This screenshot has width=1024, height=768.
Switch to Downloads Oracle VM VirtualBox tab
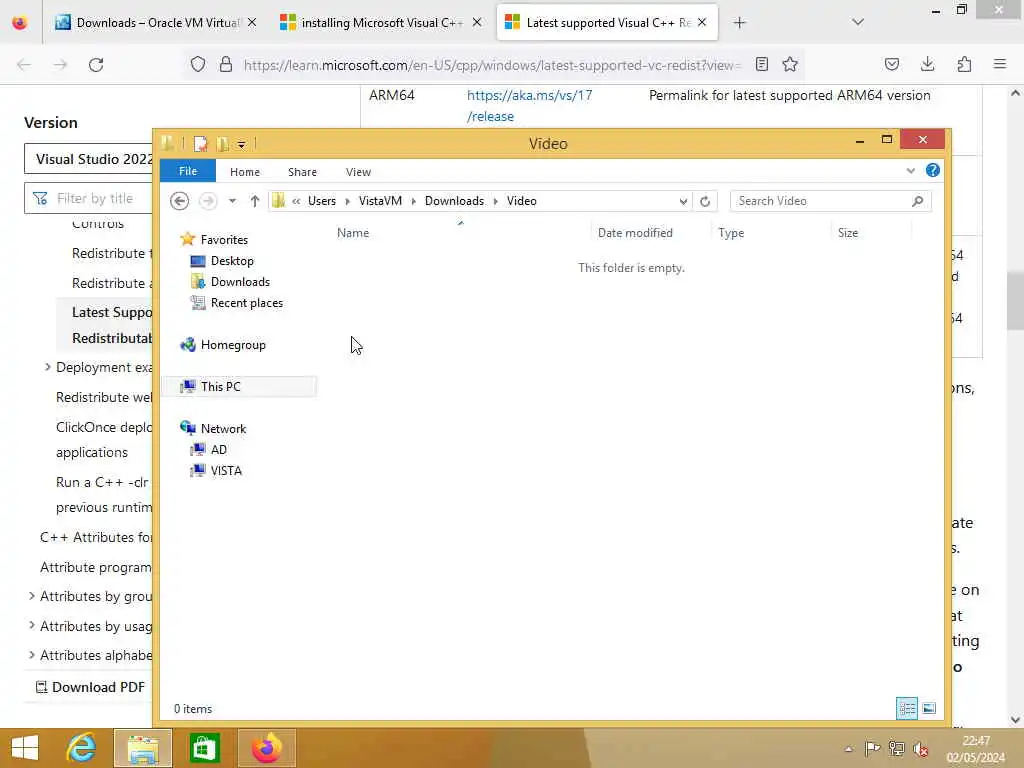click(156, 23)
